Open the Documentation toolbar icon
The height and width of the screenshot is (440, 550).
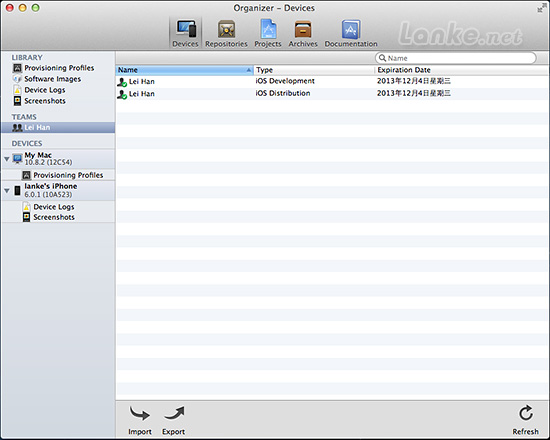pos(351,29)
